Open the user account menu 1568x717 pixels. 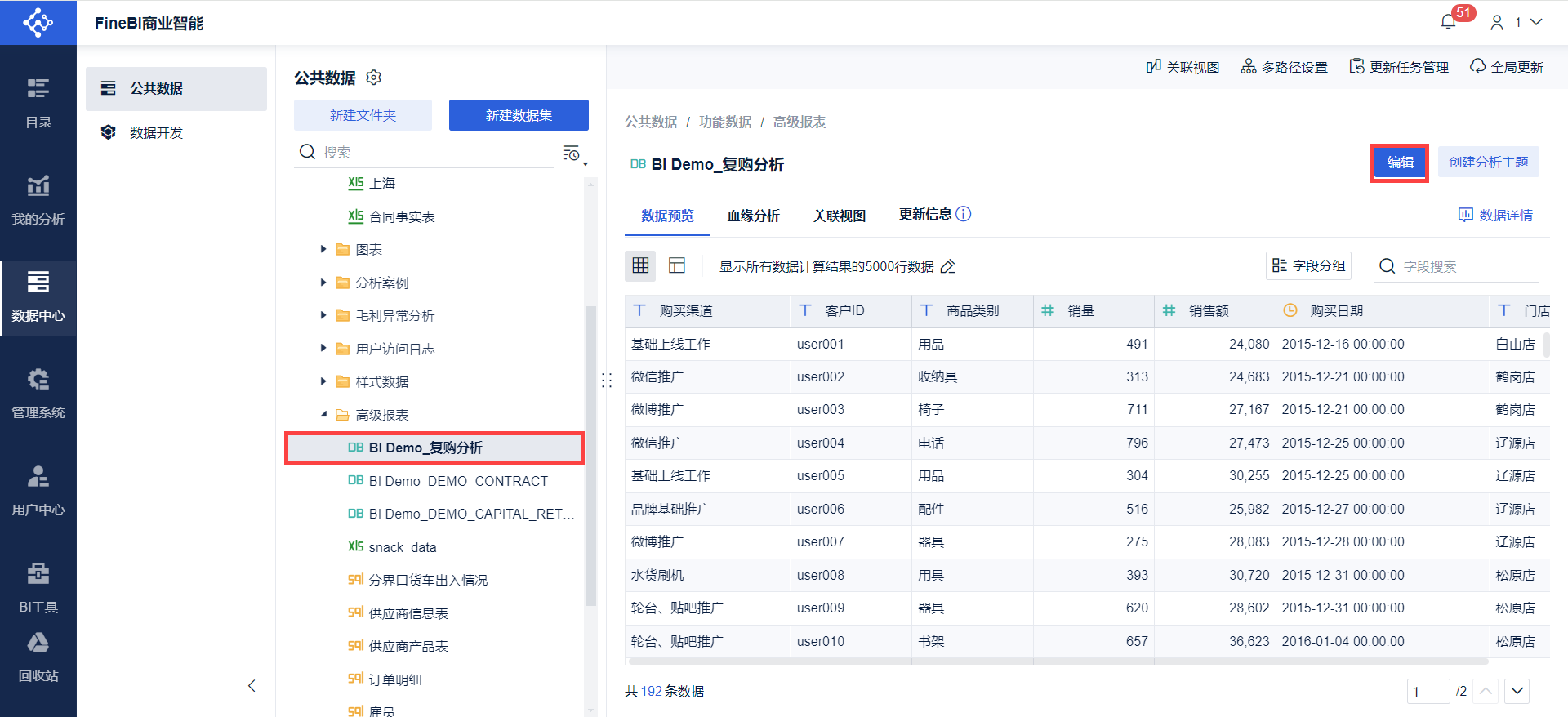pyautogui.click(x=1517, y=22)
